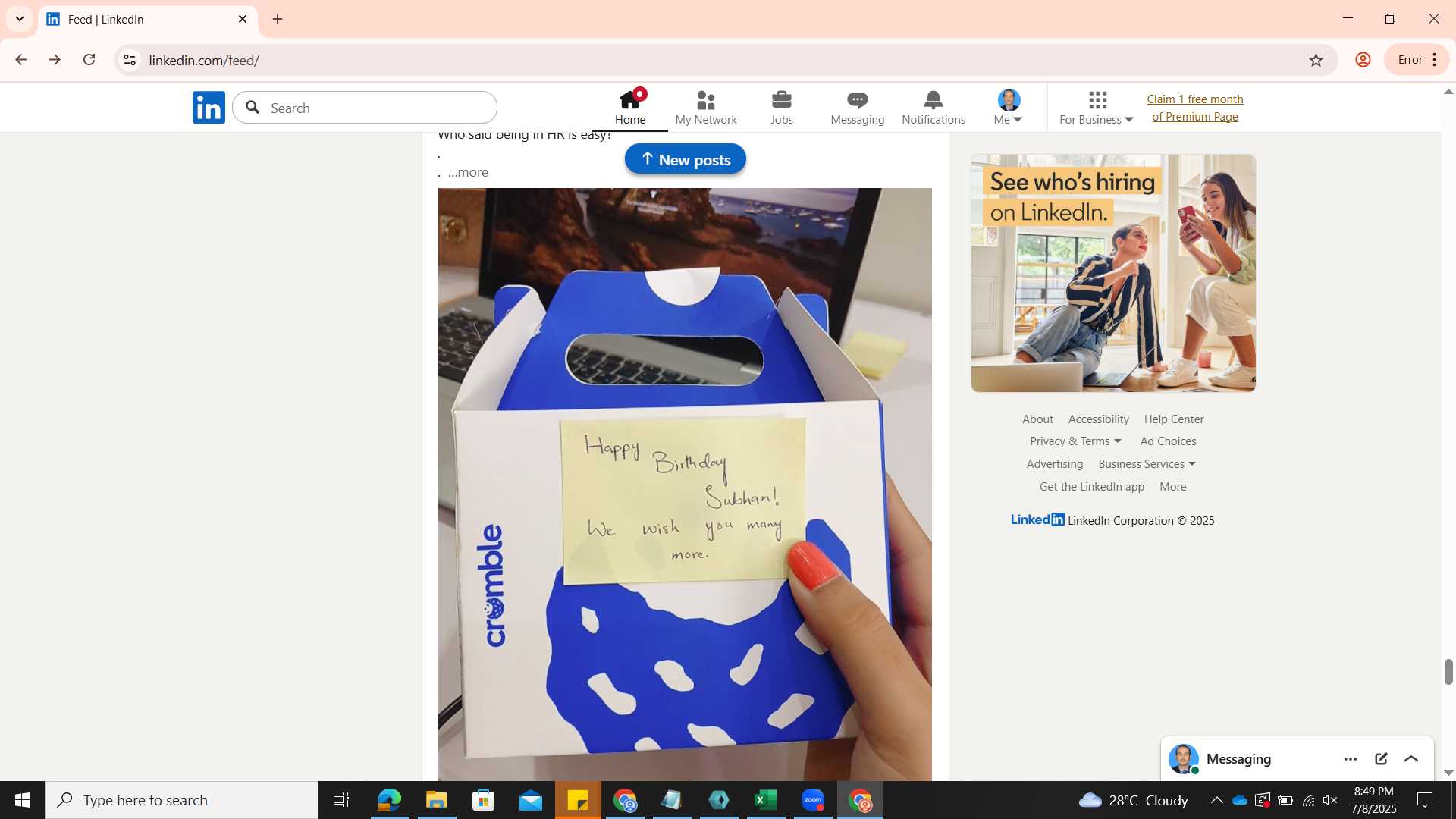This screenshot has height=819, width=1456.
Task: Click the New posts button
Action: click(x=686, y=159)
